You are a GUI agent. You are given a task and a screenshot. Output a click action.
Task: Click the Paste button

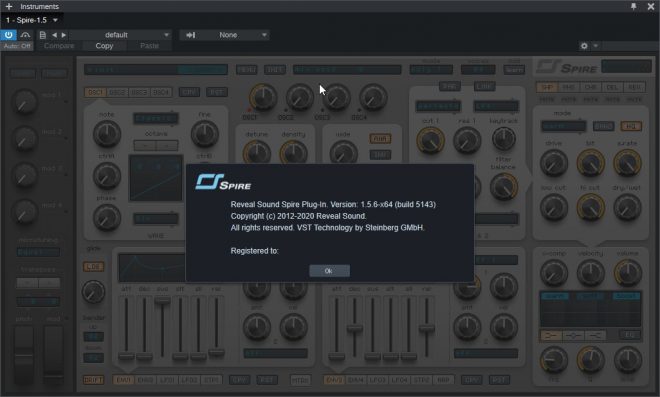coord(149,45)
